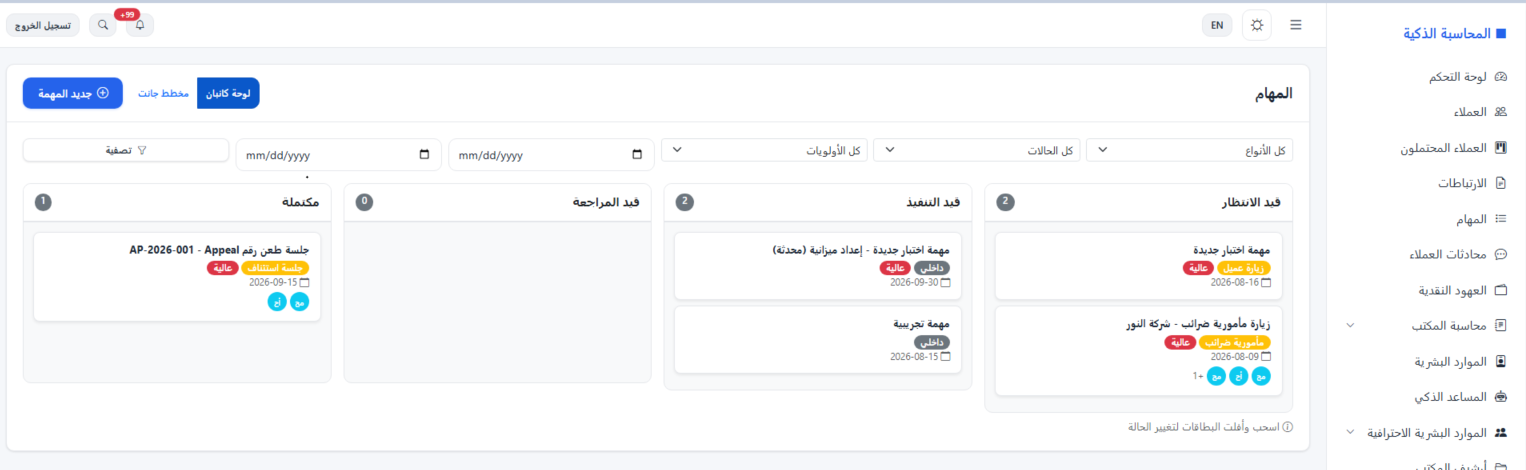Viewport: 1526px width, 470px height.
Task: Open الموارد البشرية HR sidebar icon
Action: click(x=1500, y=361)
